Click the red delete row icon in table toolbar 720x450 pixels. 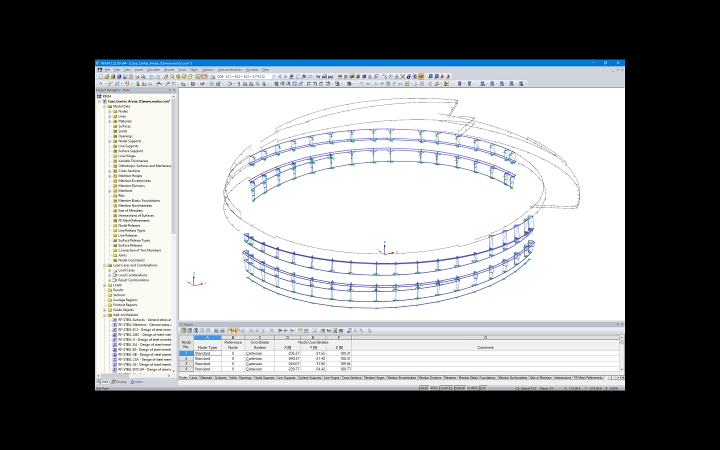[280, 331]
